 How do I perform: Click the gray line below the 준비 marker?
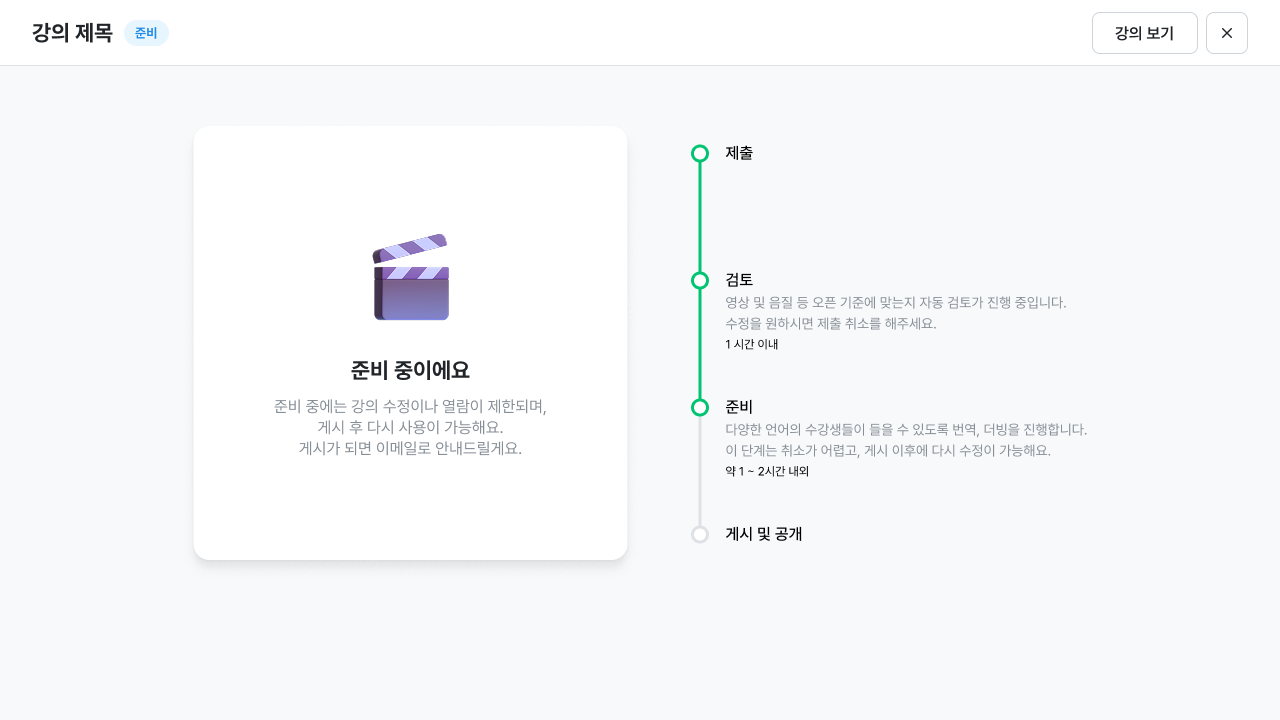point(700,470)
